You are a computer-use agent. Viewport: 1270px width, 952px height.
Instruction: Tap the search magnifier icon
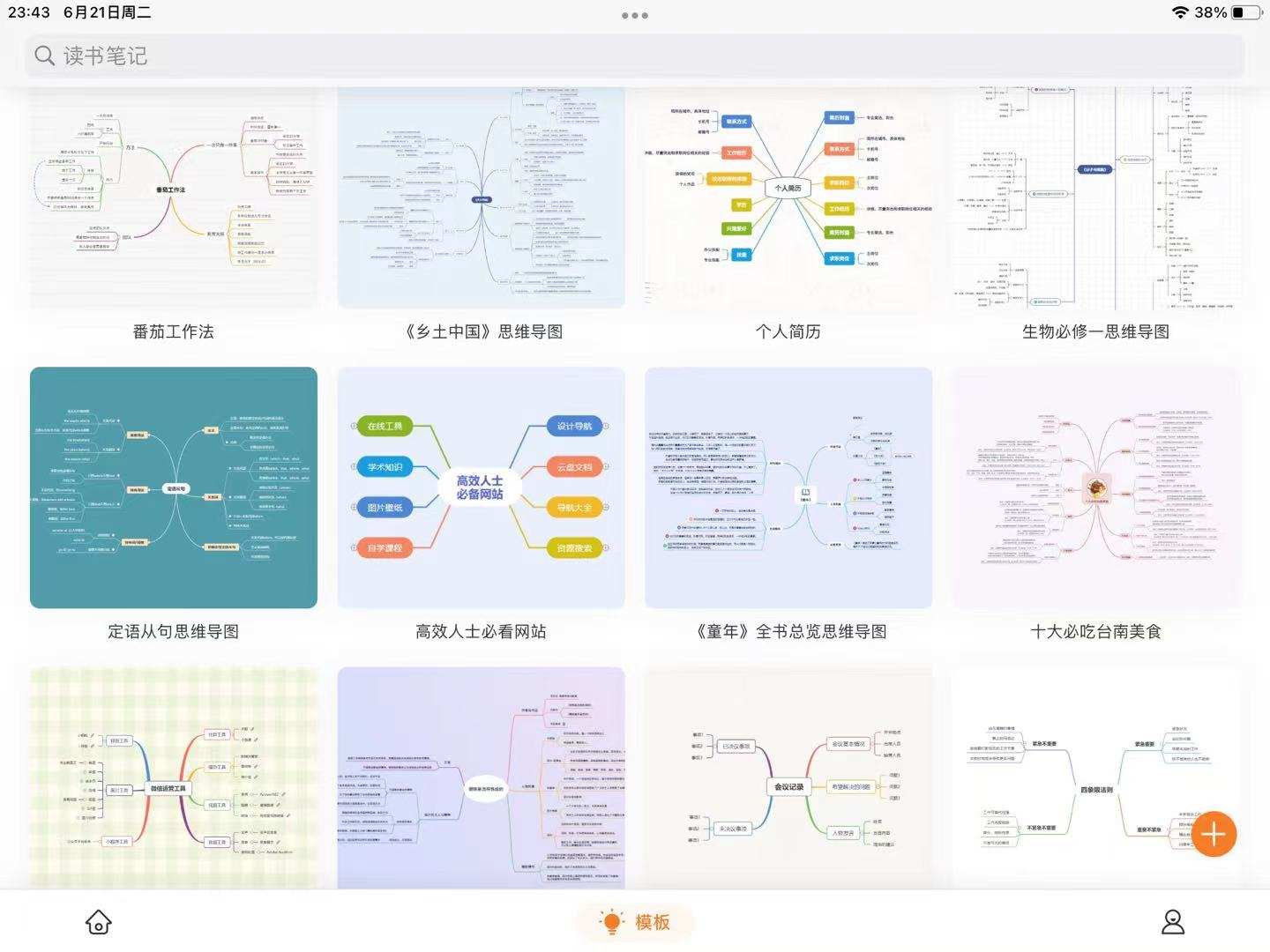44,56
